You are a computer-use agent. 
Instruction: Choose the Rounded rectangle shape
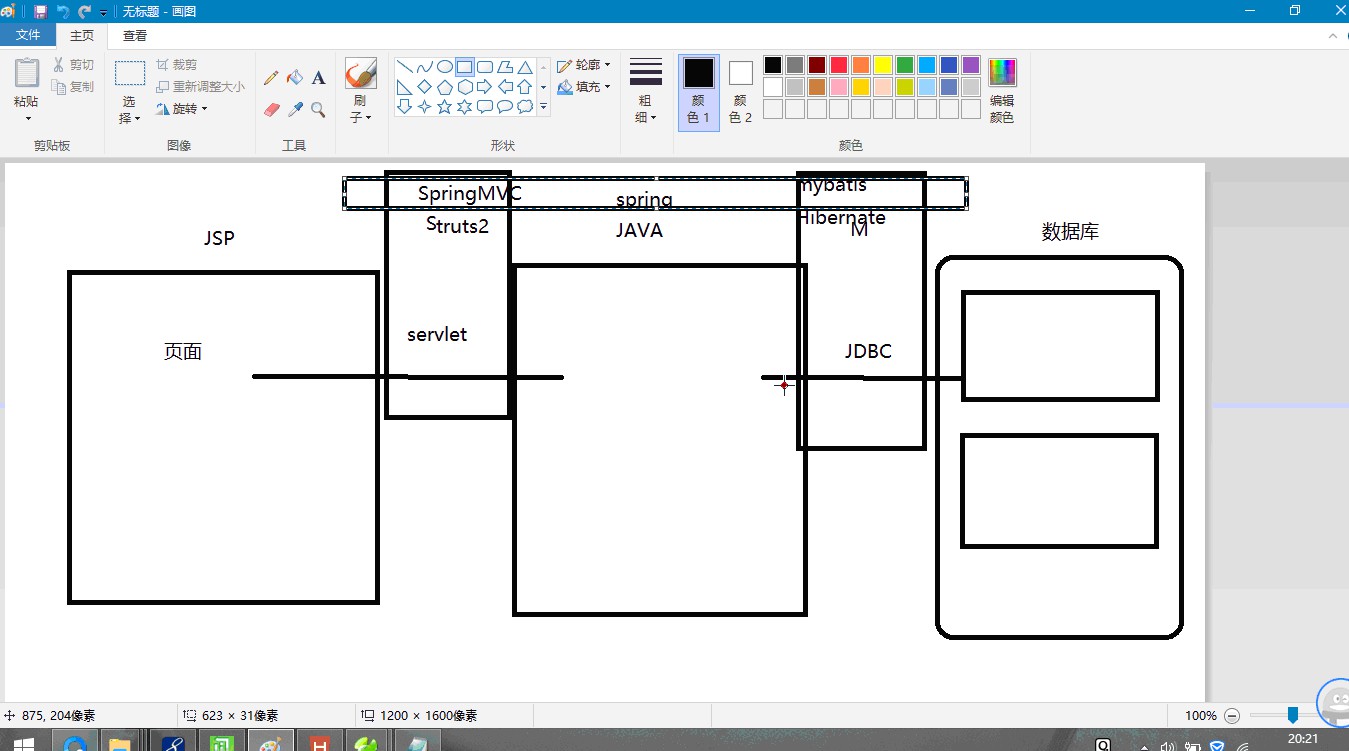tap(484, 68)
